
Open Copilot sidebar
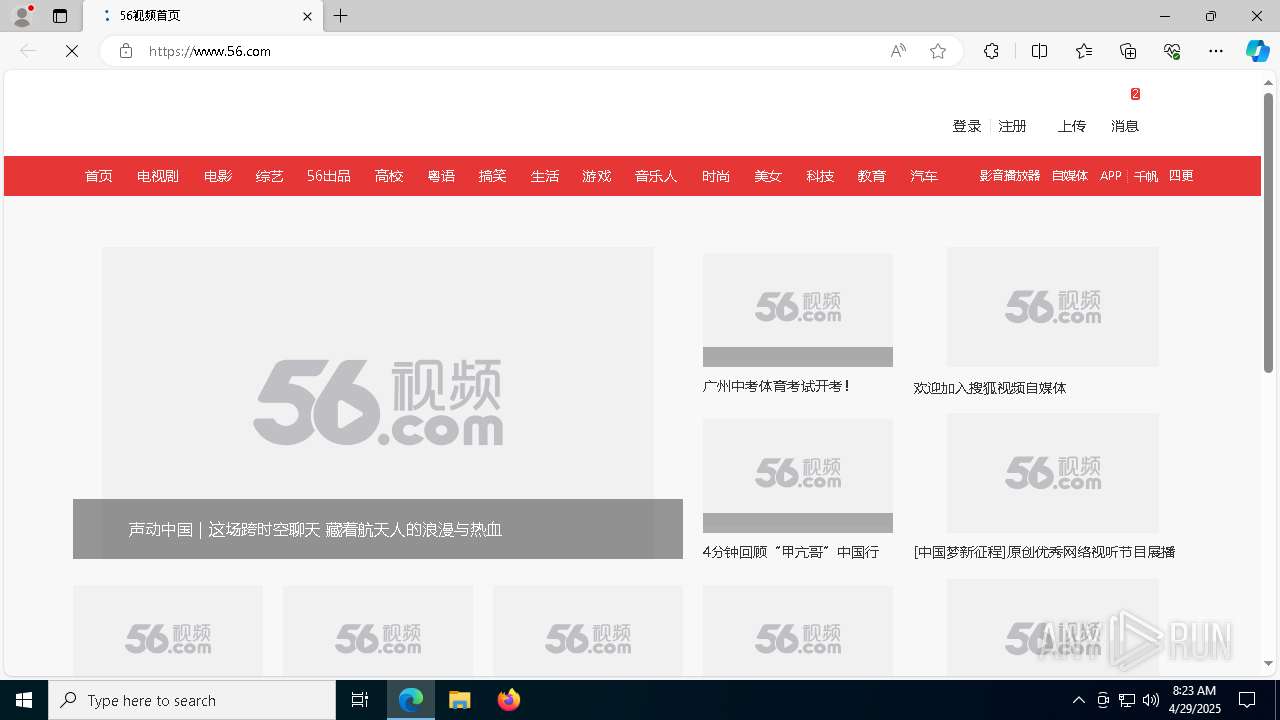[1257, 51]
